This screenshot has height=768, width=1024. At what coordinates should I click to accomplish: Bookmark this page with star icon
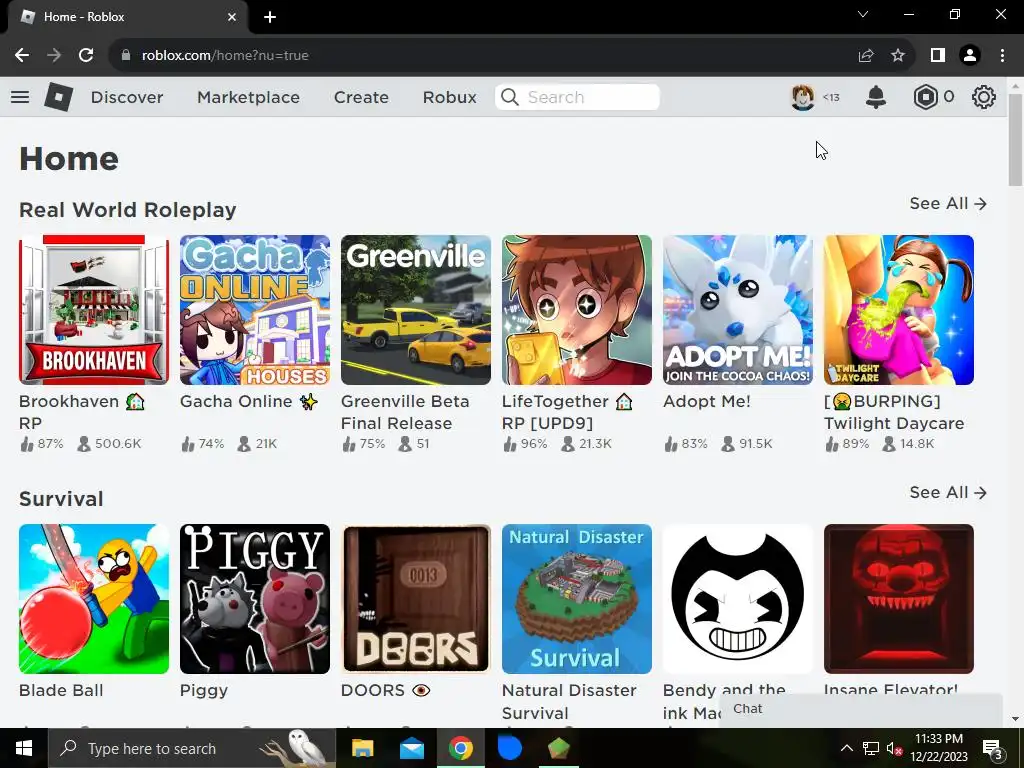point(898,56)
